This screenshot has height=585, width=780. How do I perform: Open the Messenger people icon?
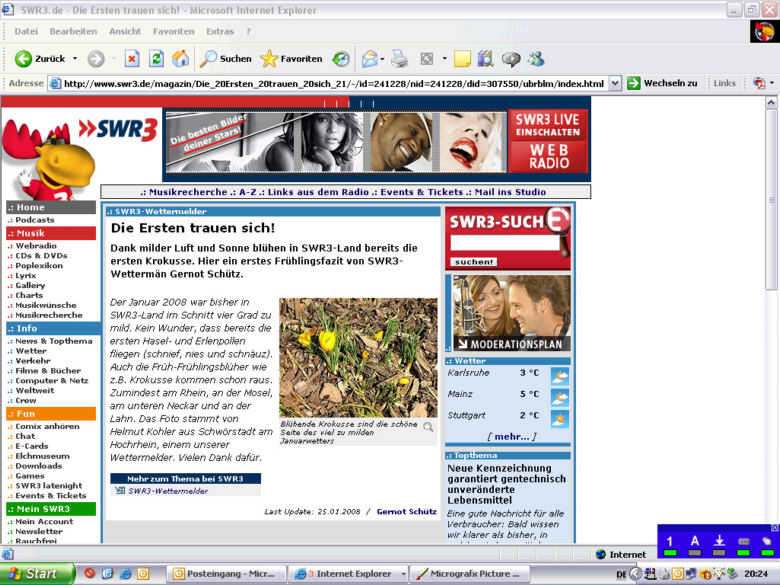point(536,59)
